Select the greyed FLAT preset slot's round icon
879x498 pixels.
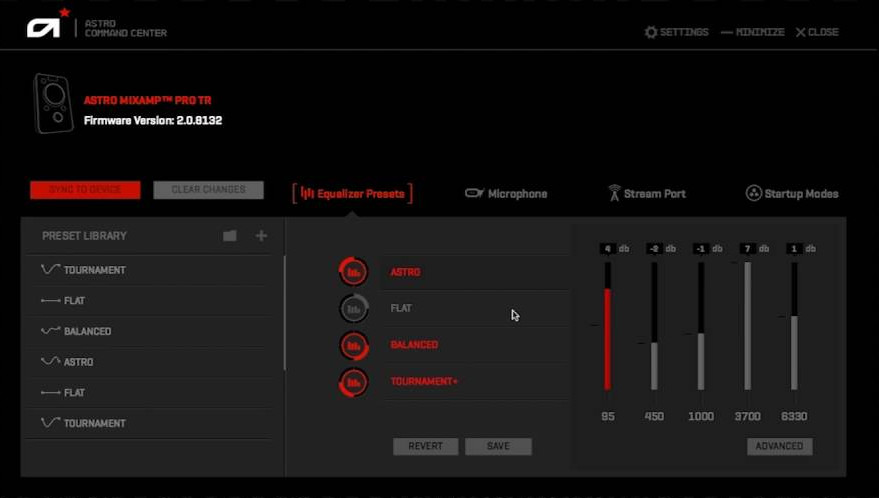click(354, 308)
